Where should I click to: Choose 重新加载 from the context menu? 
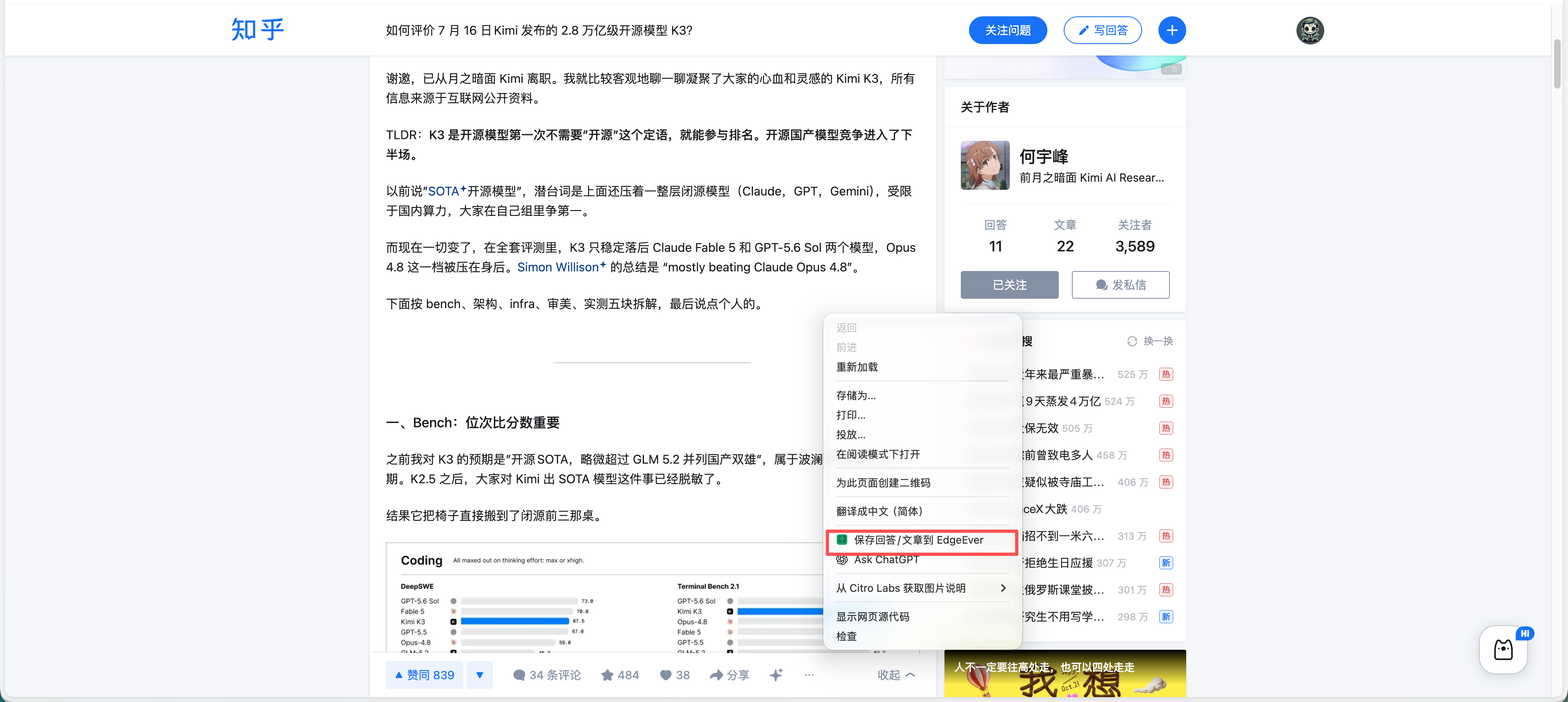[922, 367]
